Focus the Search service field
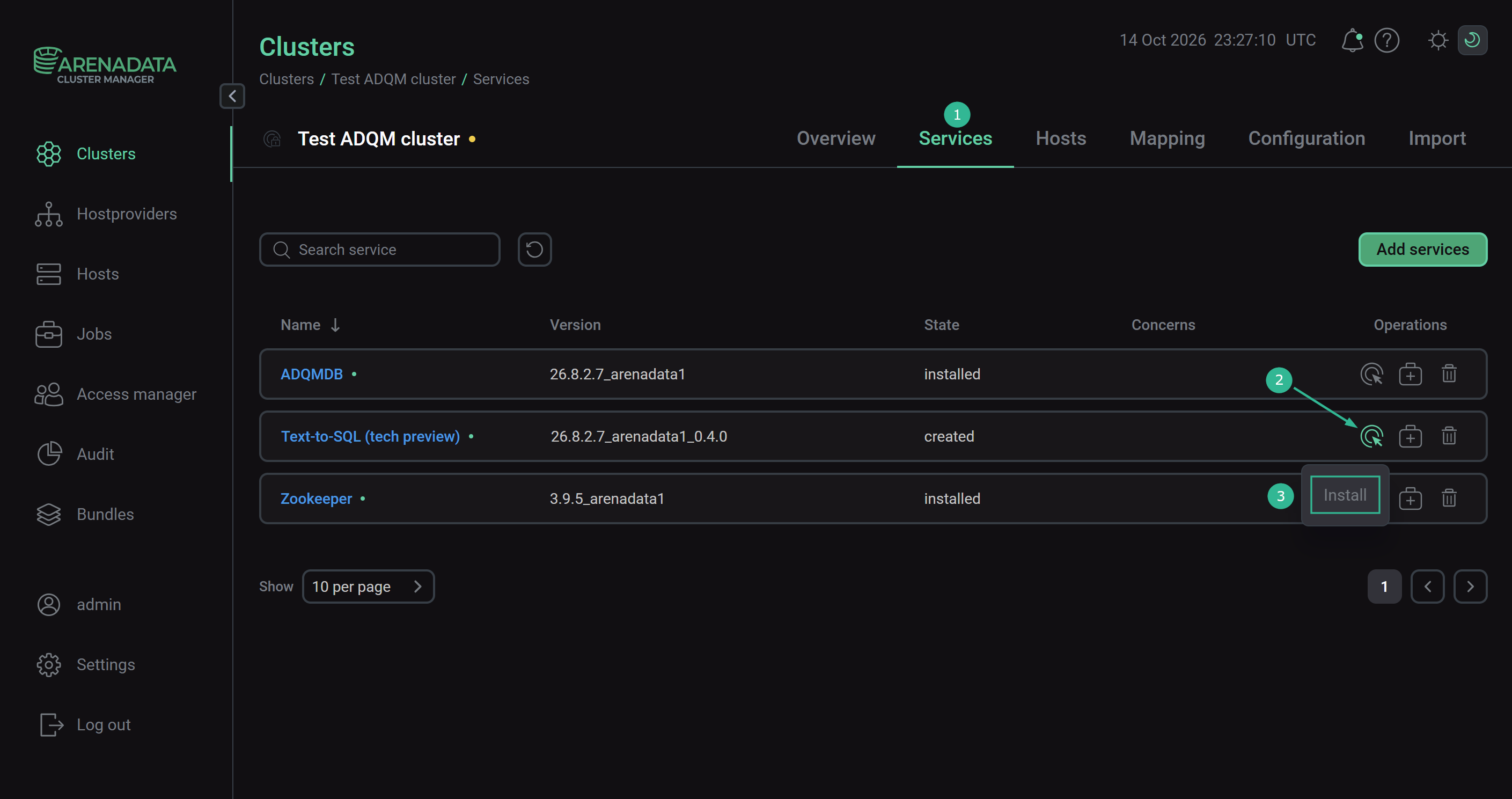 [380, 250]
